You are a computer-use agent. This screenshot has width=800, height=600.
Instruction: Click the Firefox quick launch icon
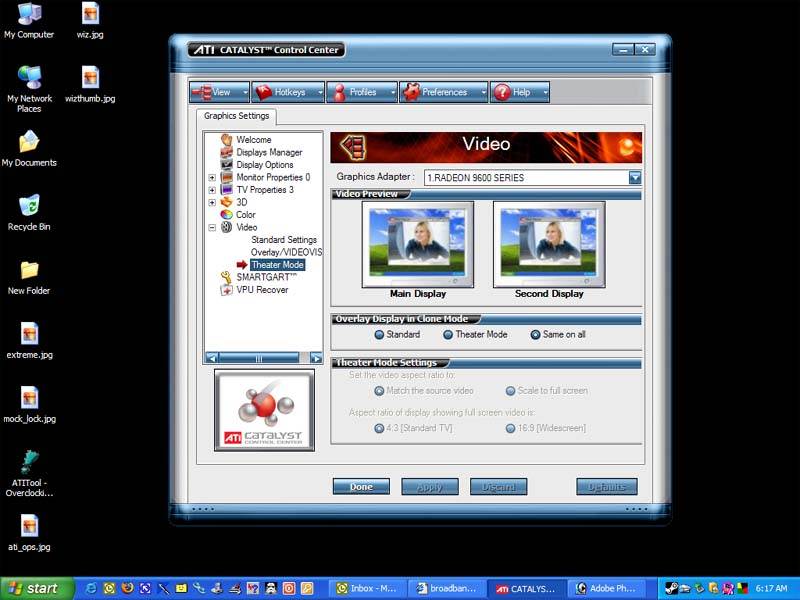(127, 588)
